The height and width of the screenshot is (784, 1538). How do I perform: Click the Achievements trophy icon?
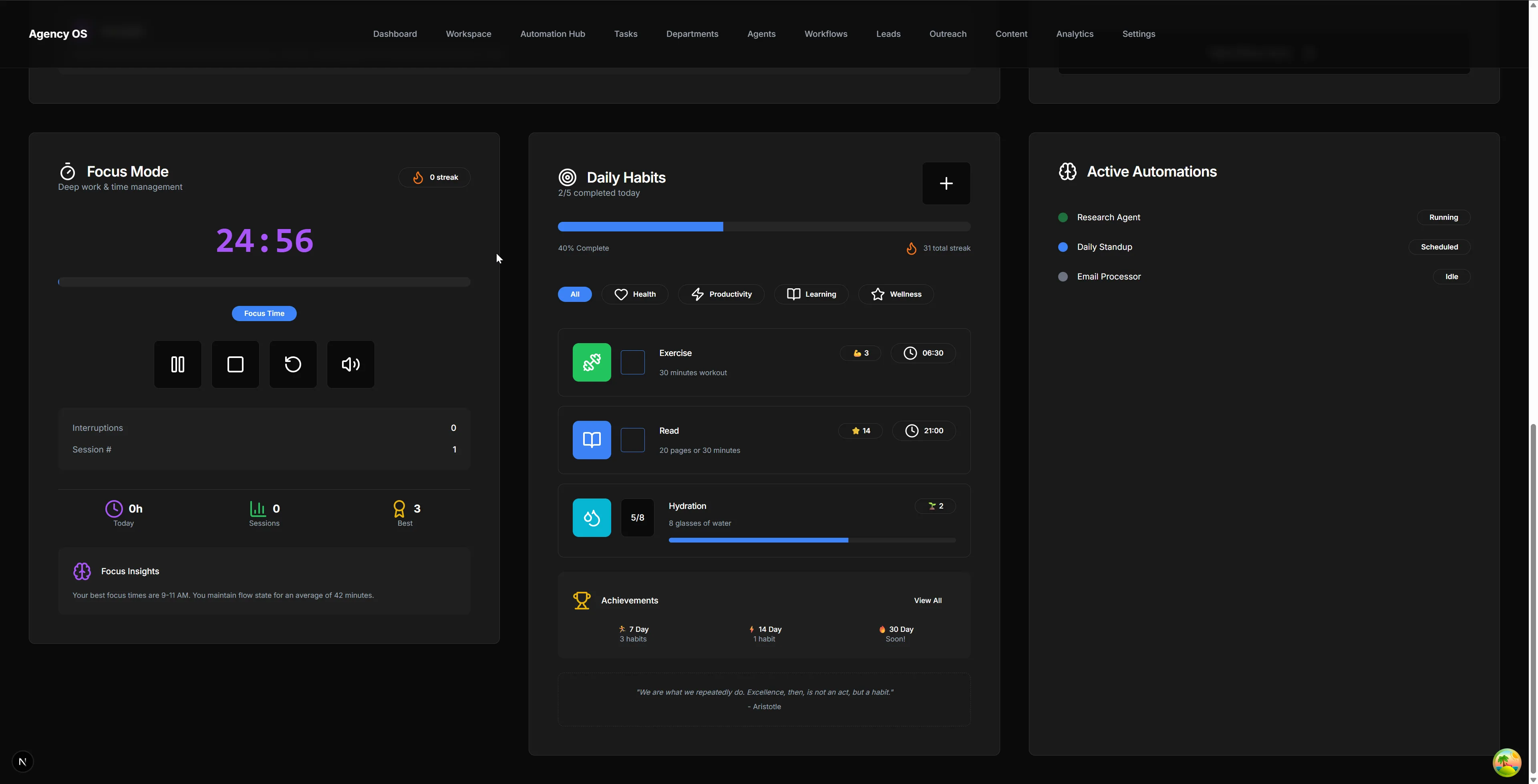point(582,600)
